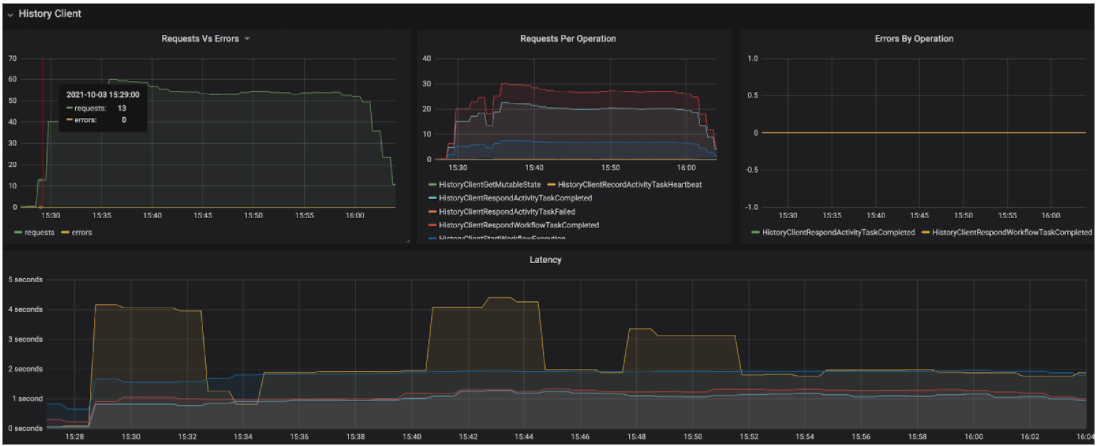Click the yellow color swatch for errors
1100x446 pixels.
tap(65, 232)
